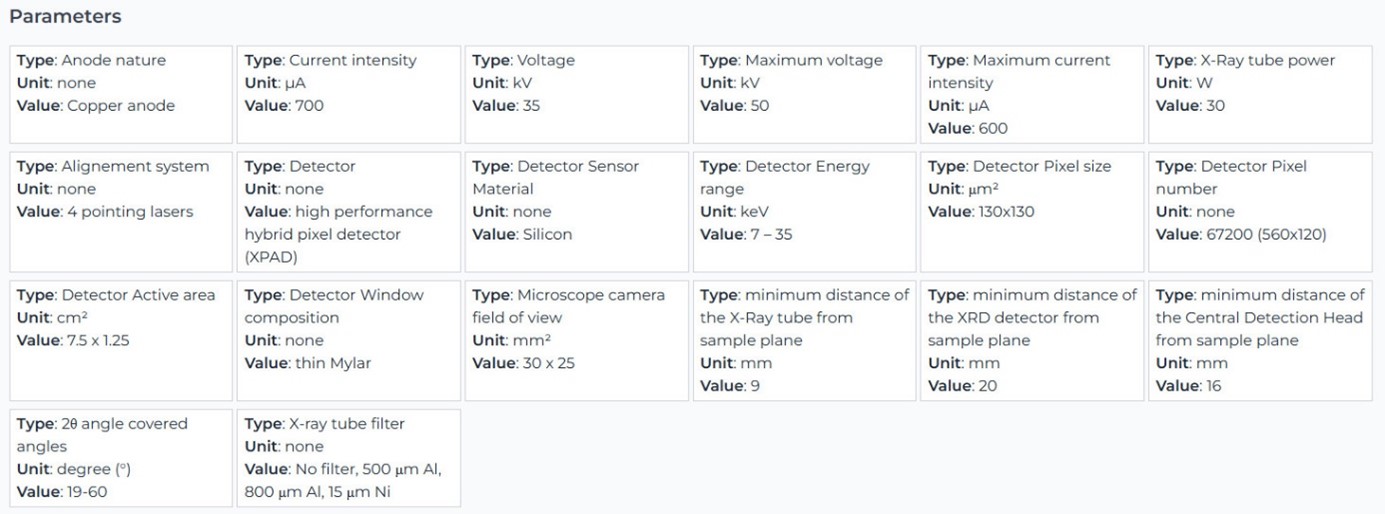
Task: Select the Detector Energy range card
Action: pos(805,211)
